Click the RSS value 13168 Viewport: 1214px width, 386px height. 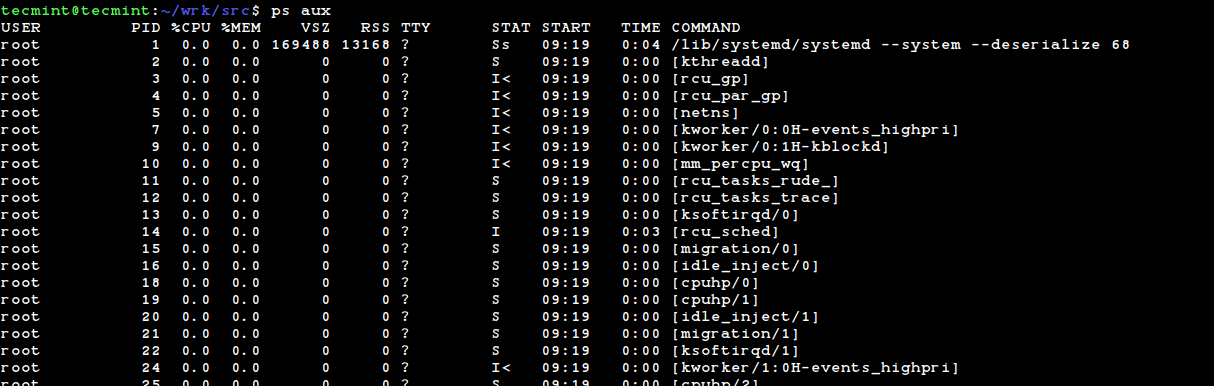pos(366,45)
